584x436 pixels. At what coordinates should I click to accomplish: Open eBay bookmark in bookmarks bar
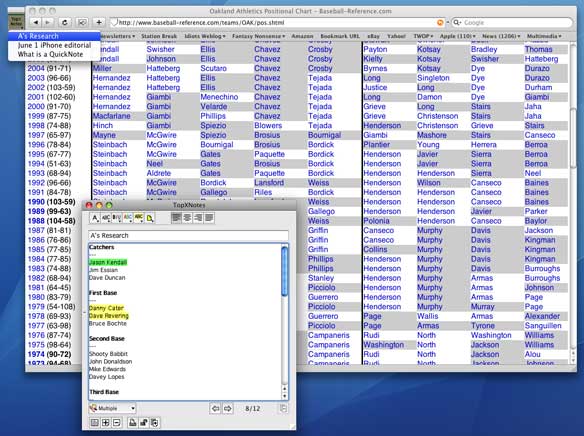[x=374, y=36]
